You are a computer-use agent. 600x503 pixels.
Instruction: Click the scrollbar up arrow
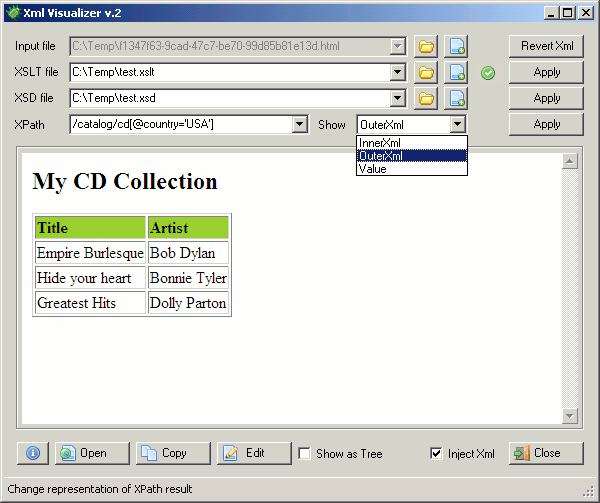point(570,161)
